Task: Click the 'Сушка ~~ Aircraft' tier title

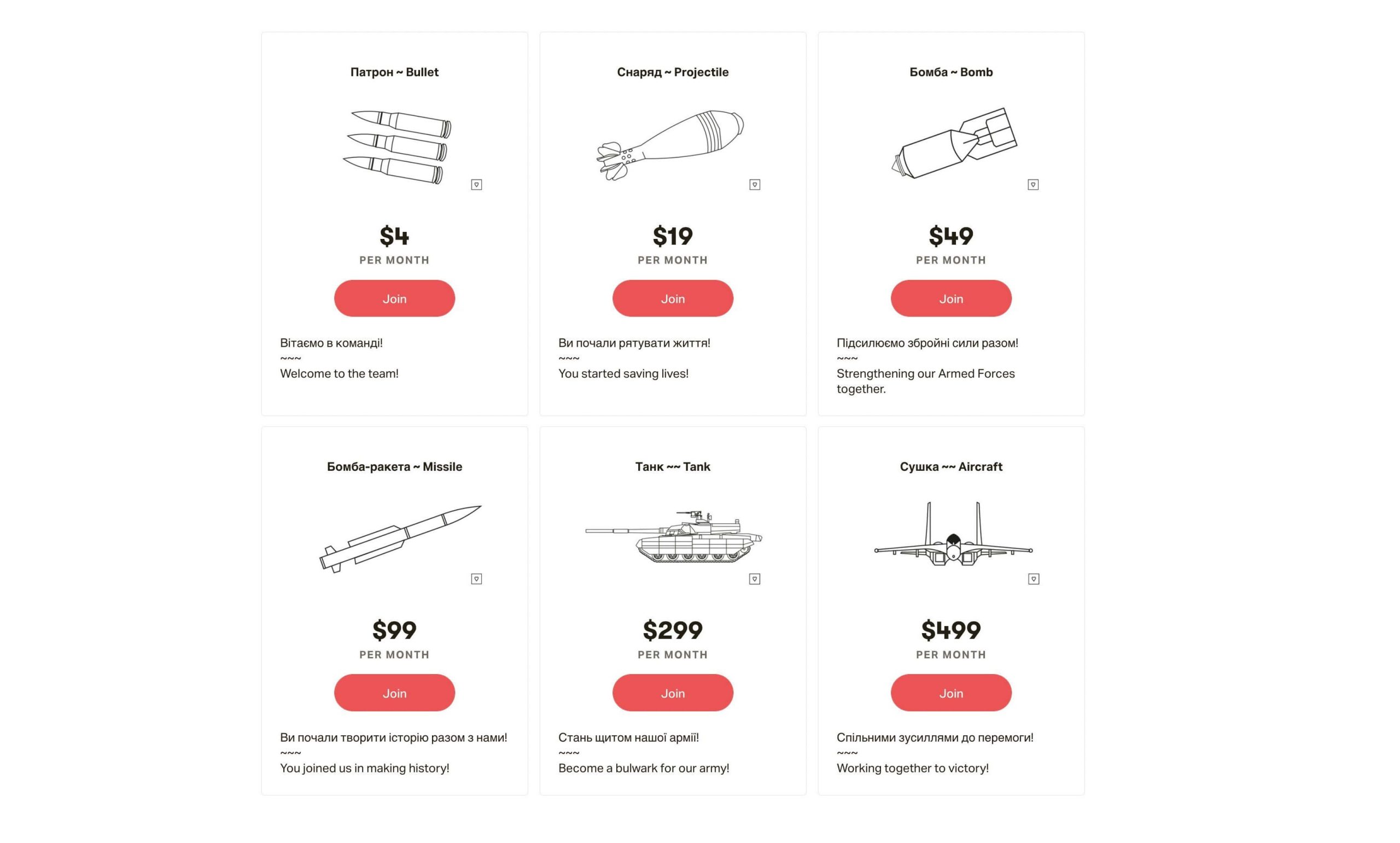Action: [x=950, y=466]
